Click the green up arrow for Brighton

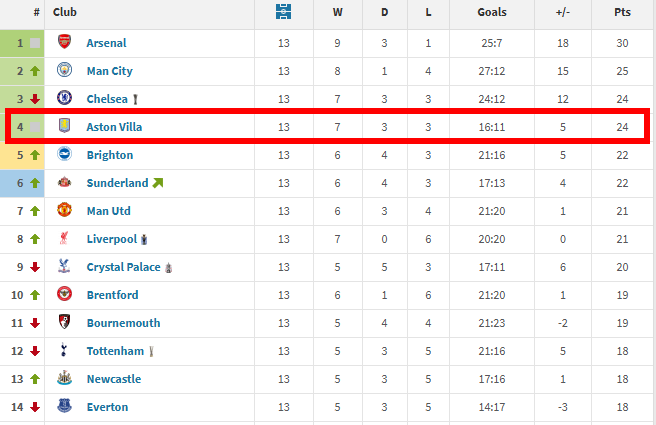click(35, 155)
